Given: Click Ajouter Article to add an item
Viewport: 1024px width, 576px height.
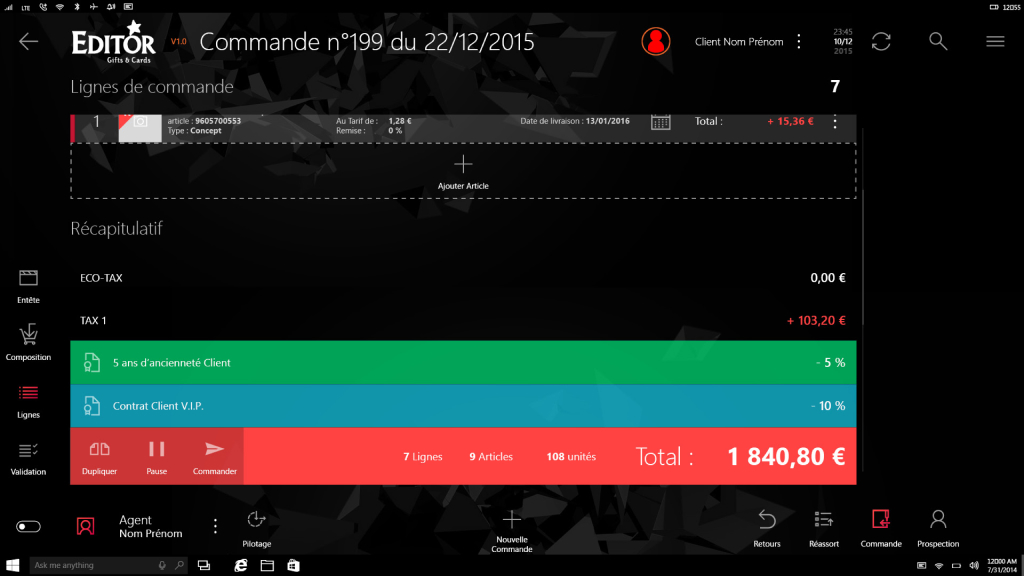Looking at the screenshot, I should click(x=463, y=171).
